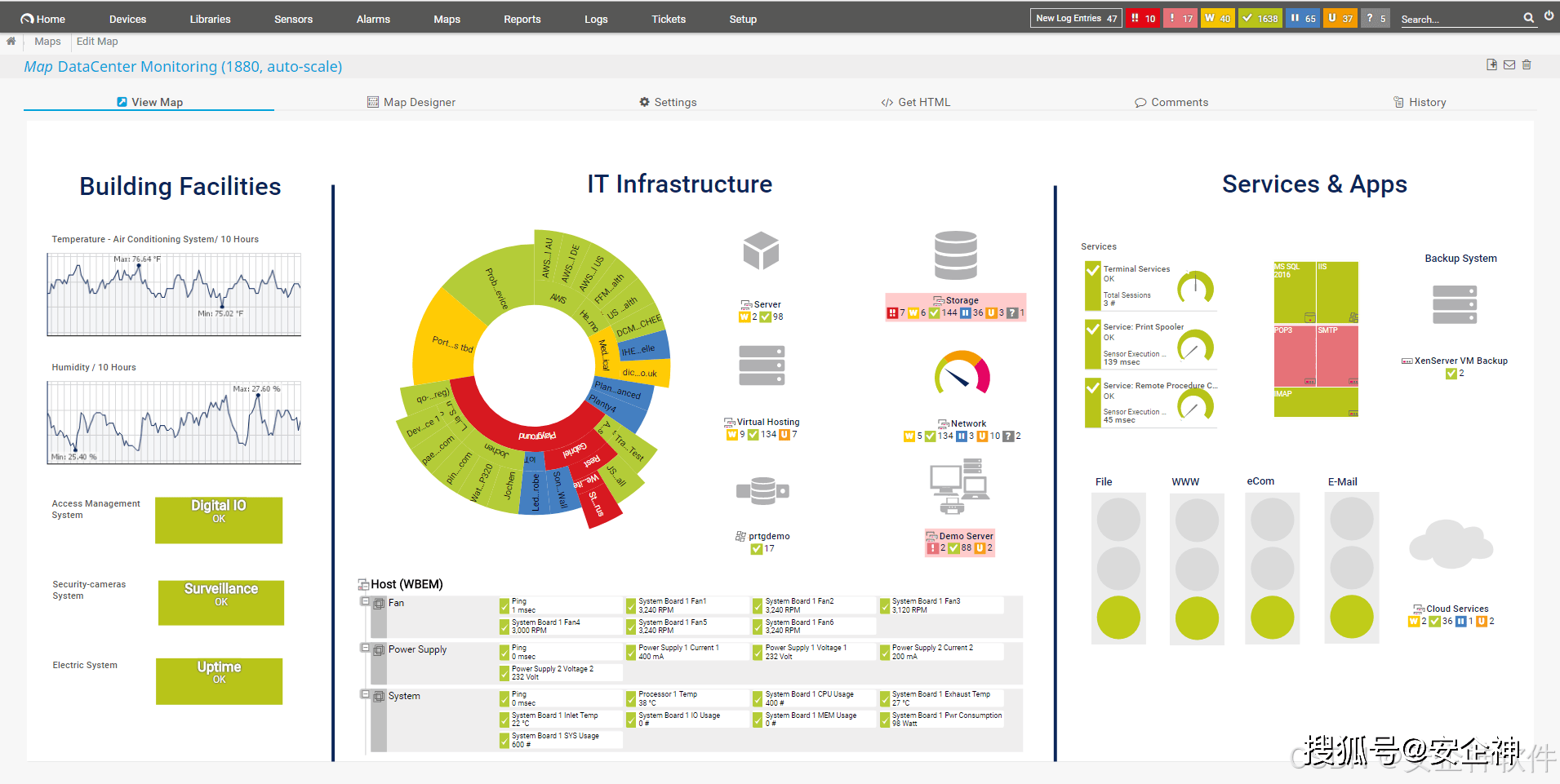Image resolution: width=1560 pixels, height=784 pixels.
Task: Click the Demo Server computers icon
Action: tap(960, 485)
